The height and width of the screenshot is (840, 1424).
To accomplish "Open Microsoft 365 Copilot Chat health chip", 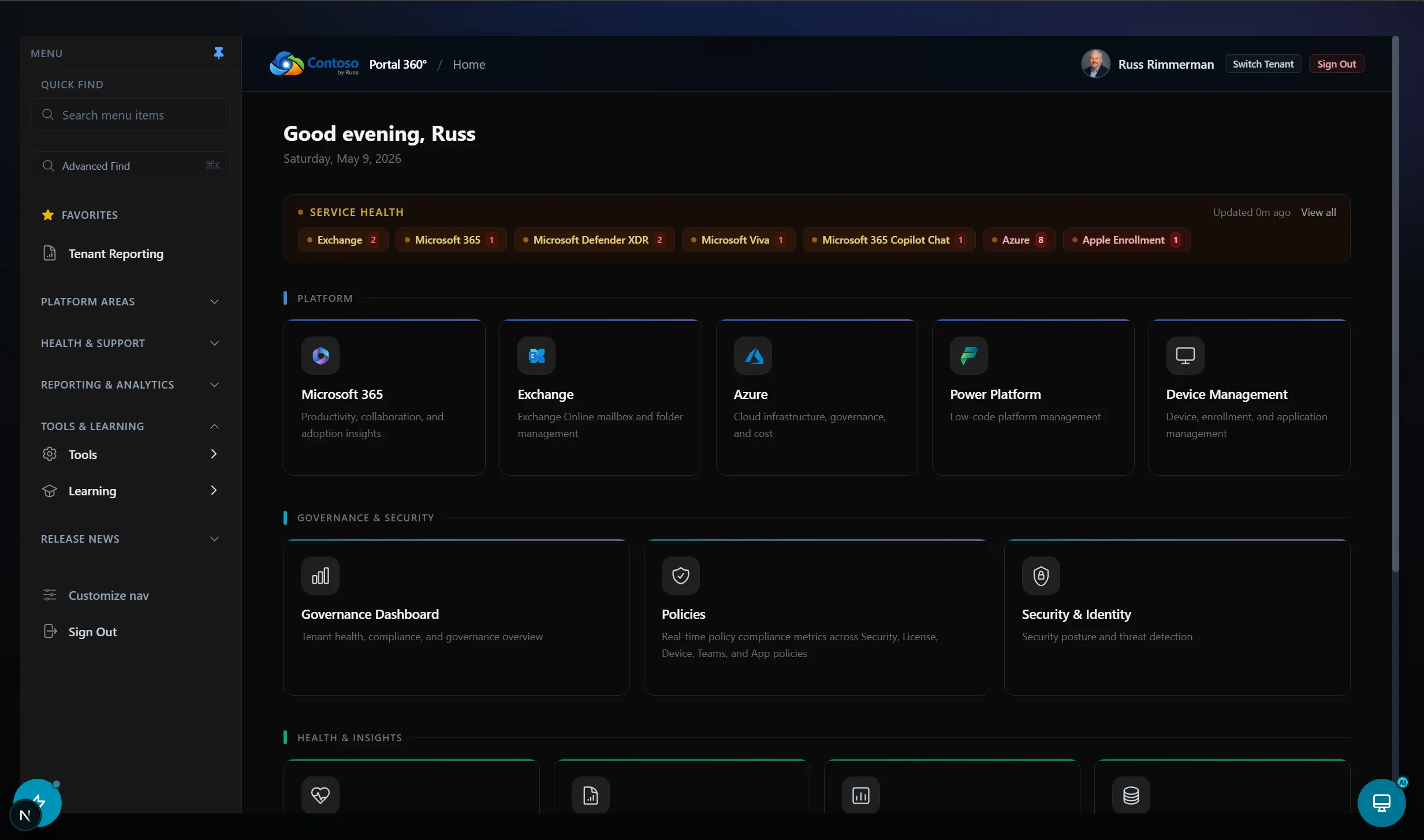I will 889,240.
